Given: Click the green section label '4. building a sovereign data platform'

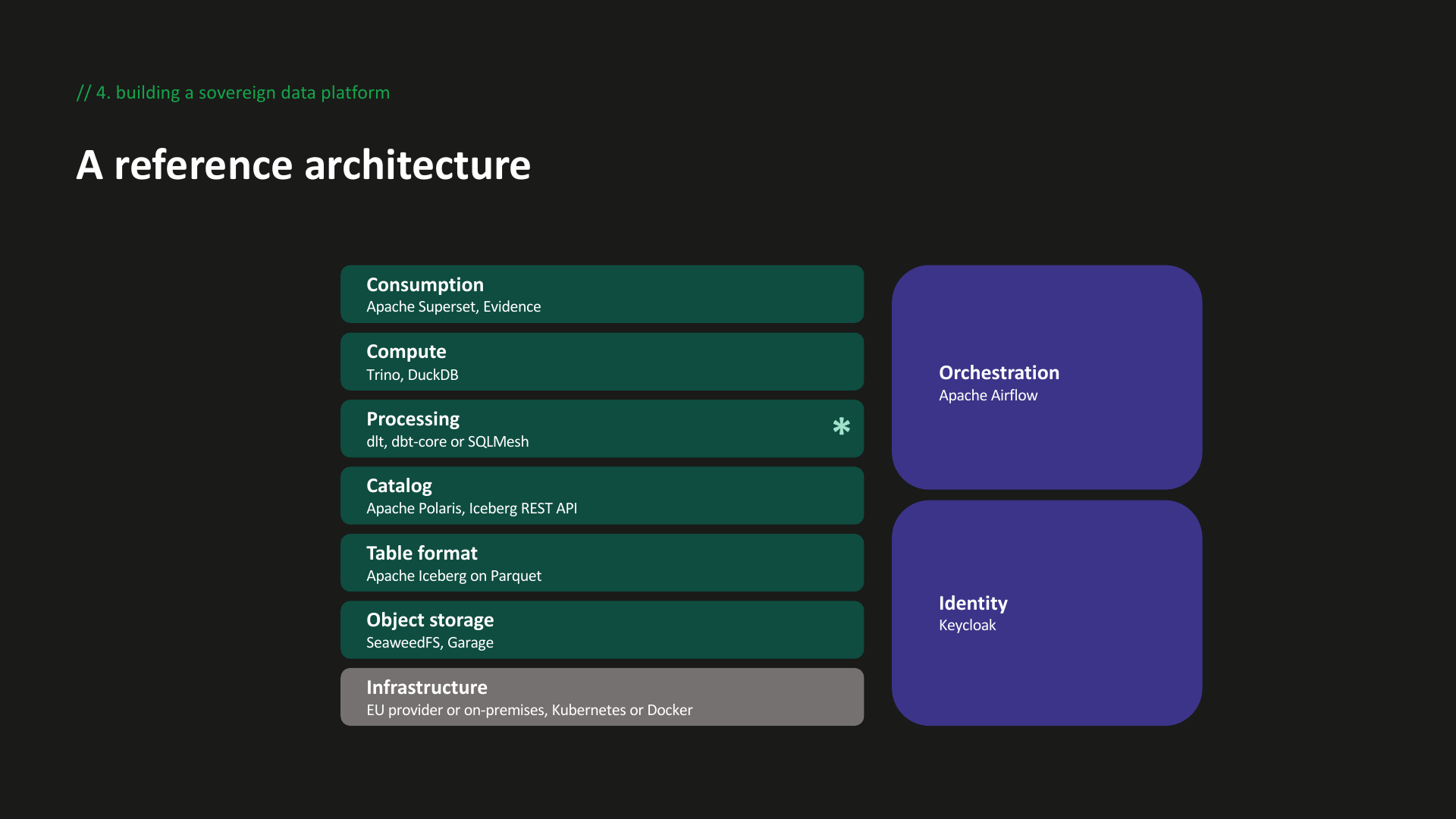Looking at the screenshot, I should tap(233, 93).
